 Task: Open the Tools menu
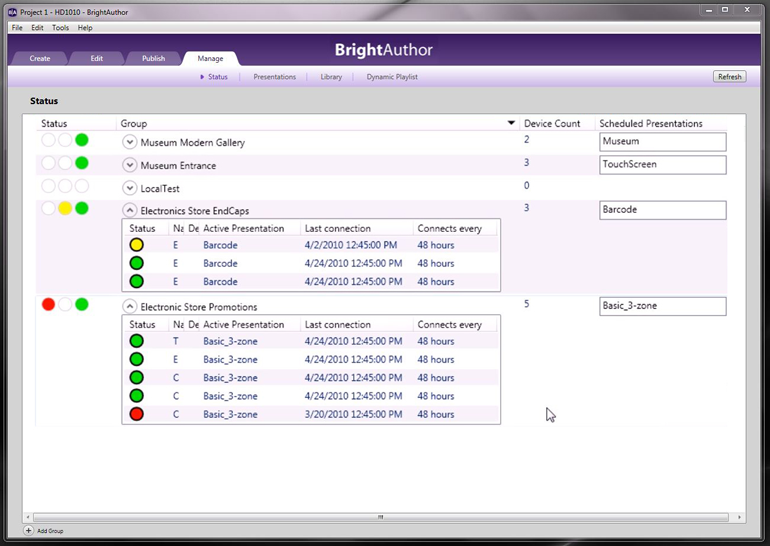[60, 28]
